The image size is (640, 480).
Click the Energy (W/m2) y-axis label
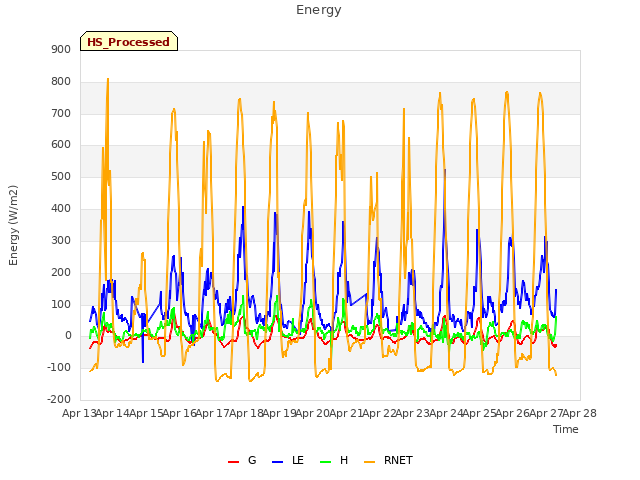[x=13, y=225]
